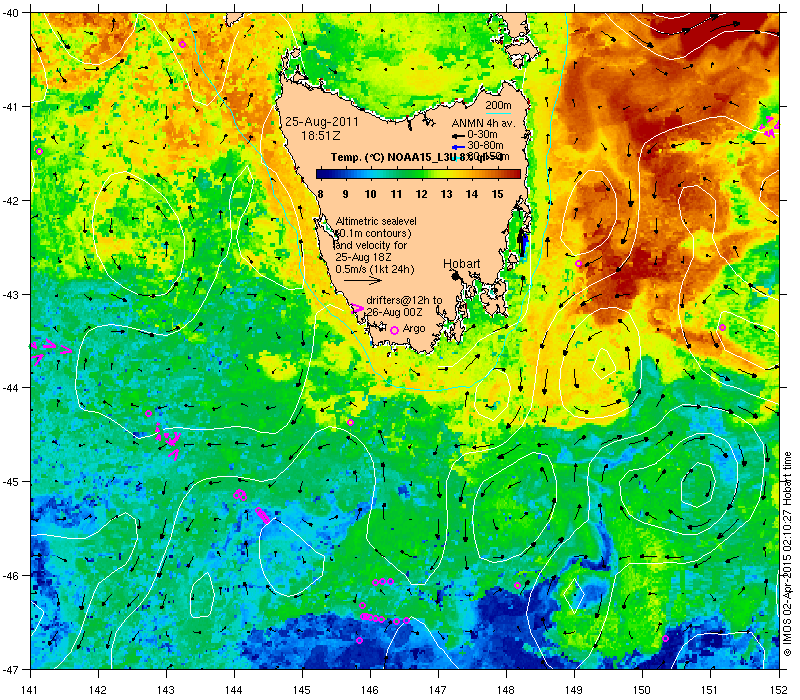The width and height of the screenshot is (800, 700).
Task: Click the green middle of the temperature colorbar
Action: click(418, 174)
